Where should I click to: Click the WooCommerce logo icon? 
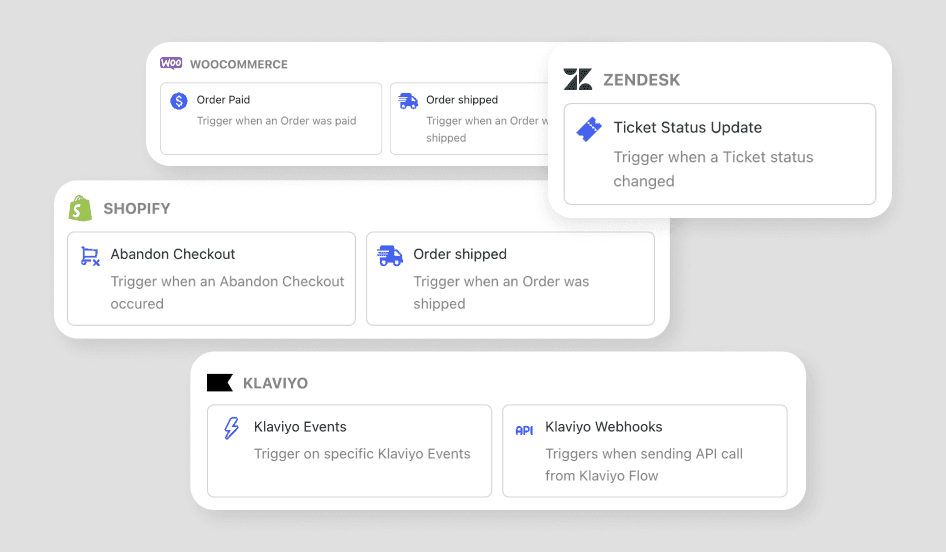click(x=171, y=63)
